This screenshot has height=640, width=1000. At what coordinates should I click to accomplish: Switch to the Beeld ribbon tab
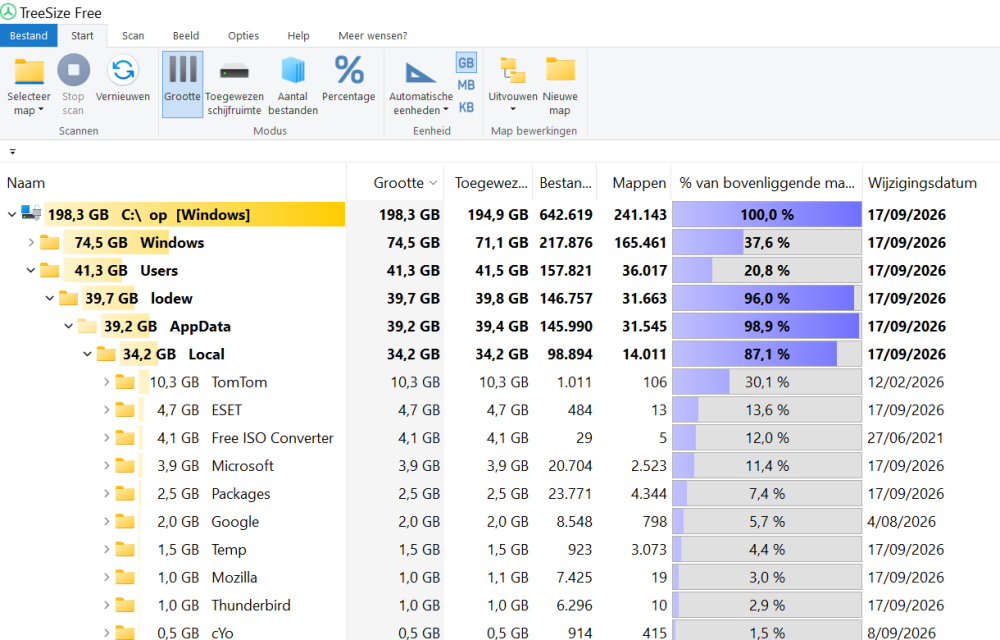coord(186,36)
